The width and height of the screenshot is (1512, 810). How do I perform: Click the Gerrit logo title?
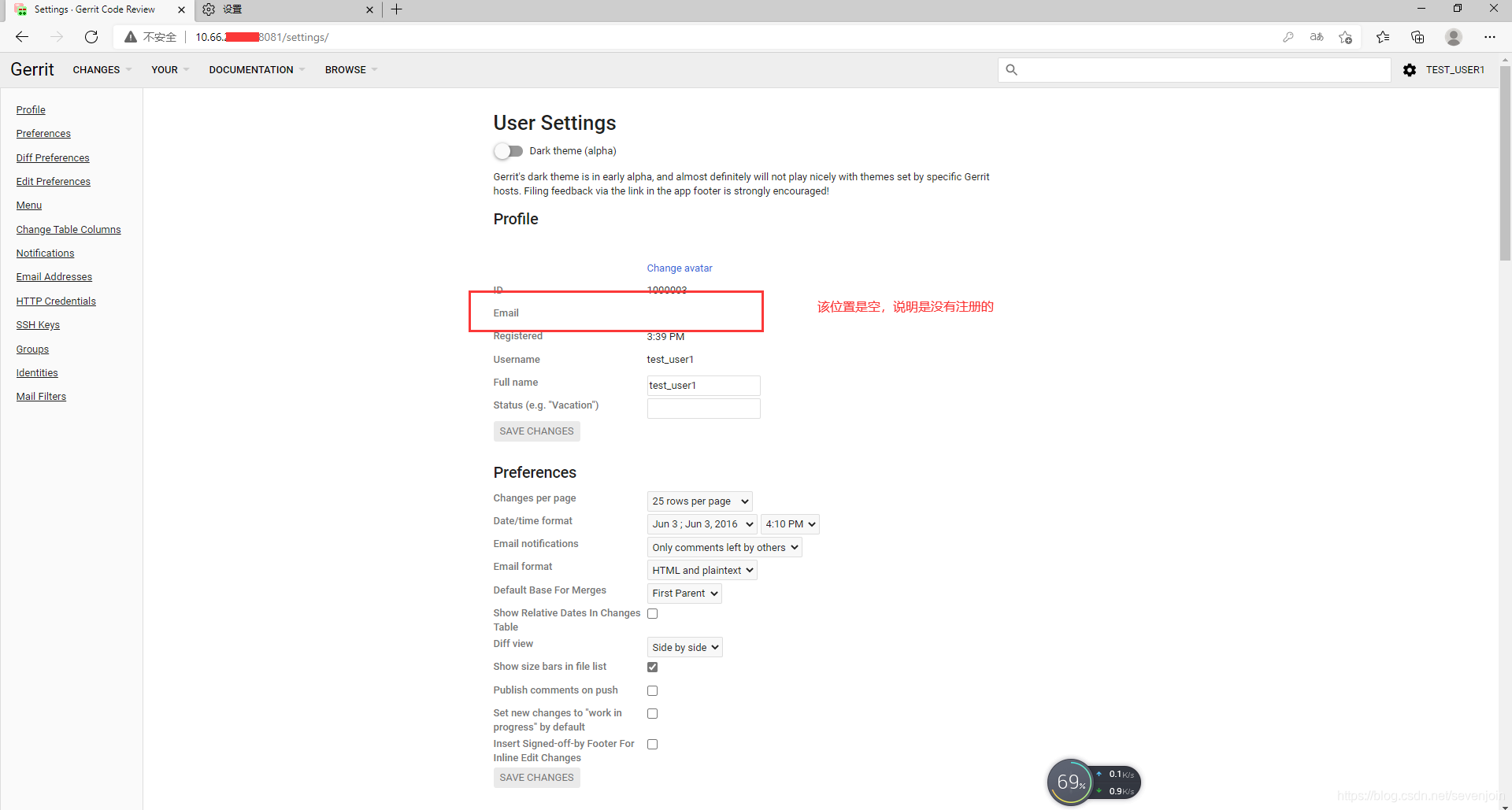32,69
